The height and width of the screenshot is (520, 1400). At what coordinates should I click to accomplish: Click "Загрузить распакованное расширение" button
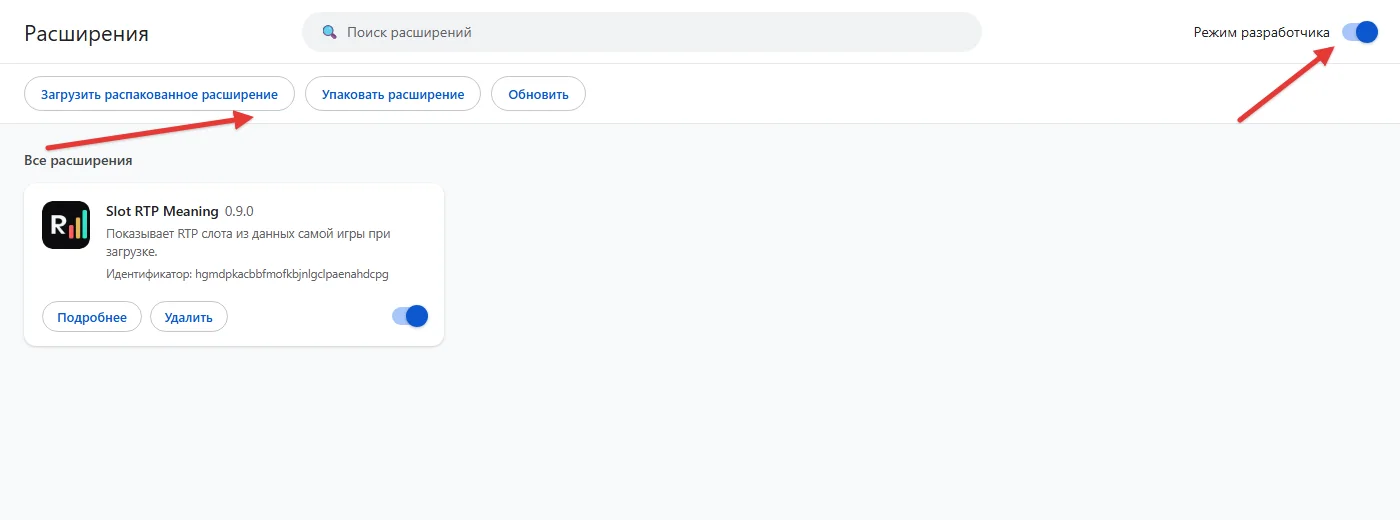pyautogui.click(x=159, y=94)
